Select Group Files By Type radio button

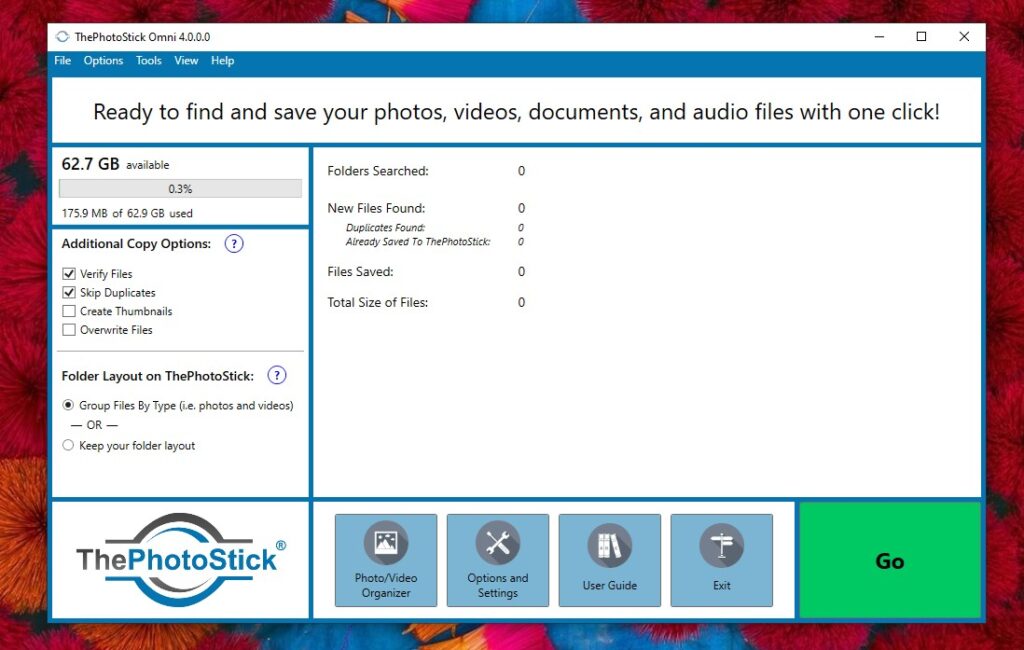(x=68, y=406)
